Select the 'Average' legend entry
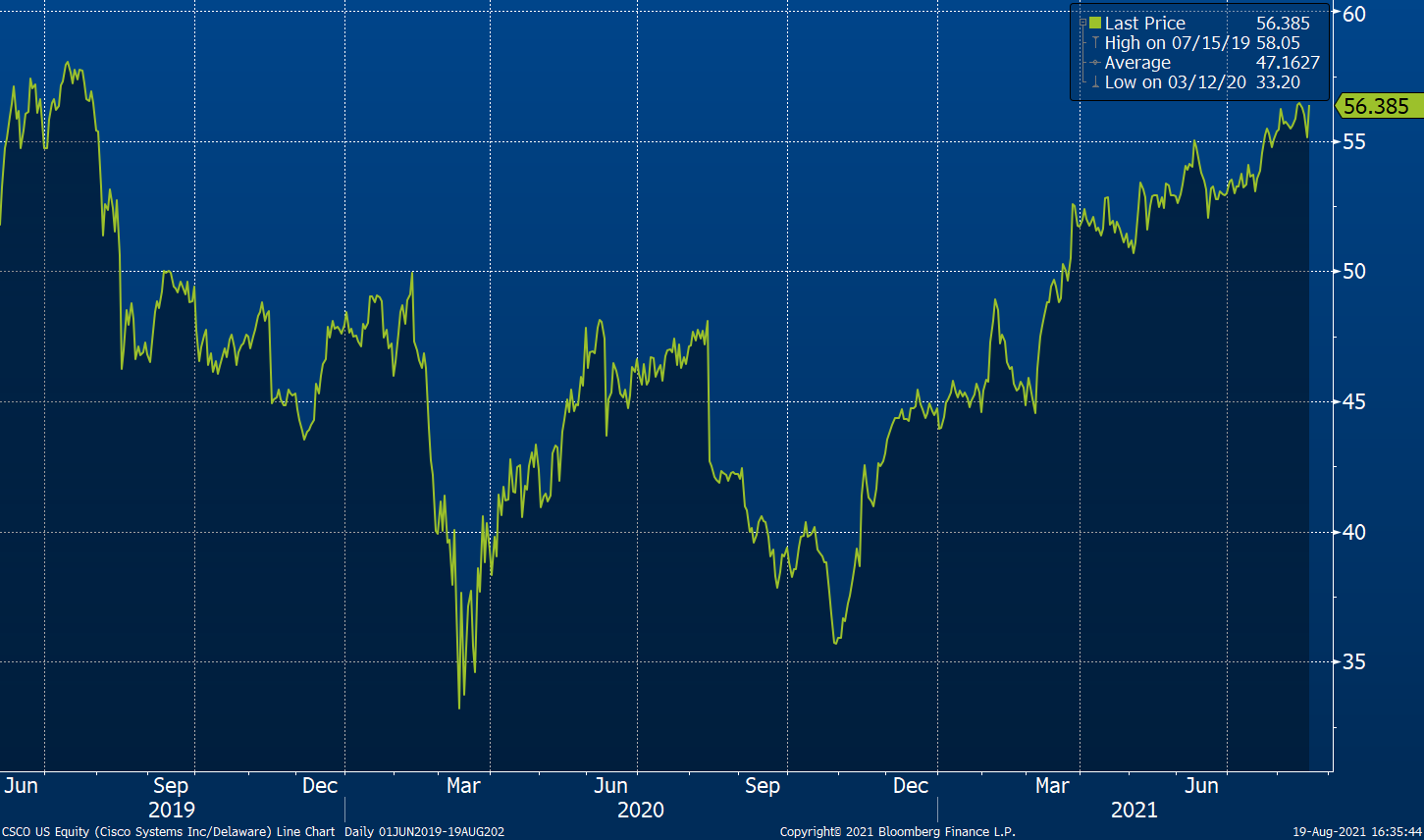The image size is (1424, 840). point(1137,63)
